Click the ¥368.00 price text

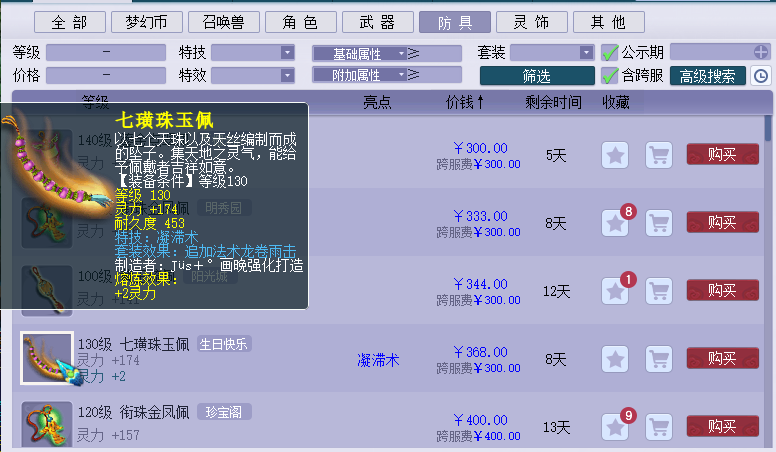click(x=481, y=352)
